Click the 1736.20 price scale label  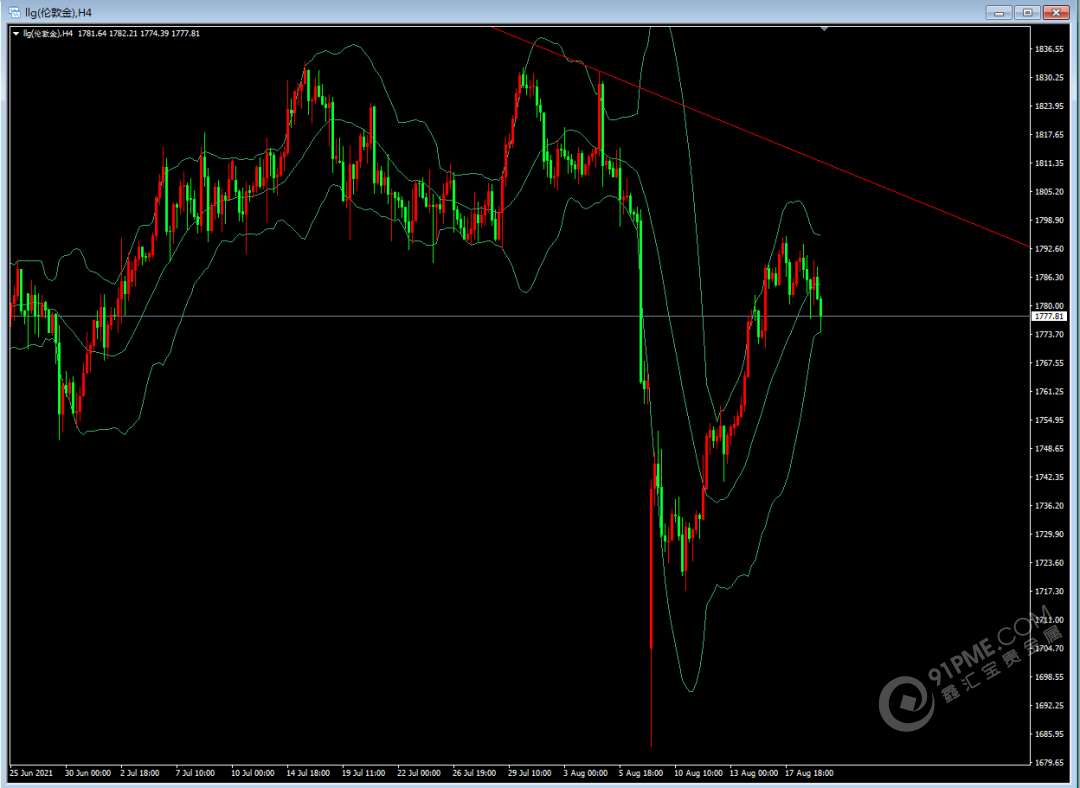point(1049,506)
